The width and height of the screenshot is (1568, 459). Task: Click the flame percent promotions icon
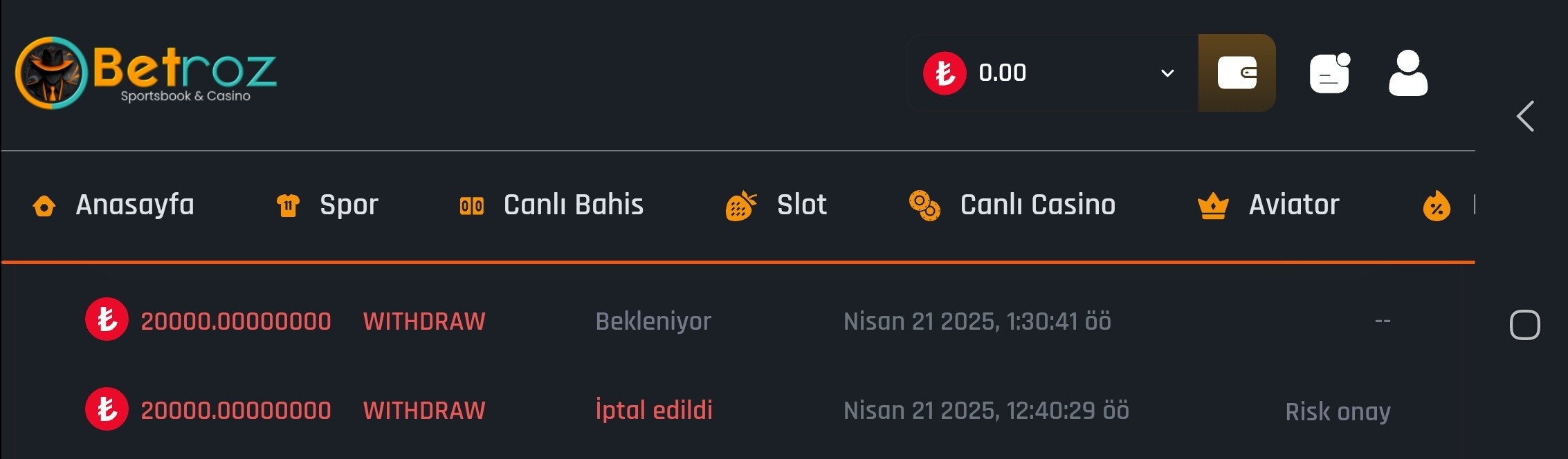pyautogui.click(x=1437, y=205)
